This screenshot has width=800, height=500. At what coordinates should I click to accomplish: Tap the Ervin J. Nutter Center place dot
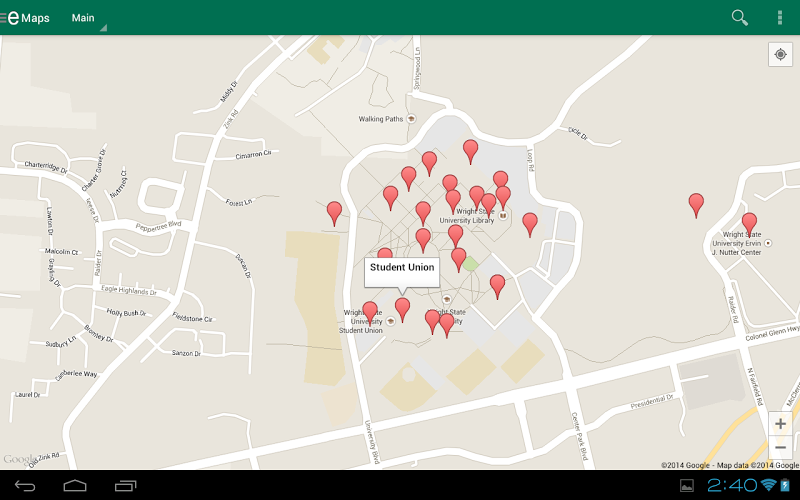768,243
